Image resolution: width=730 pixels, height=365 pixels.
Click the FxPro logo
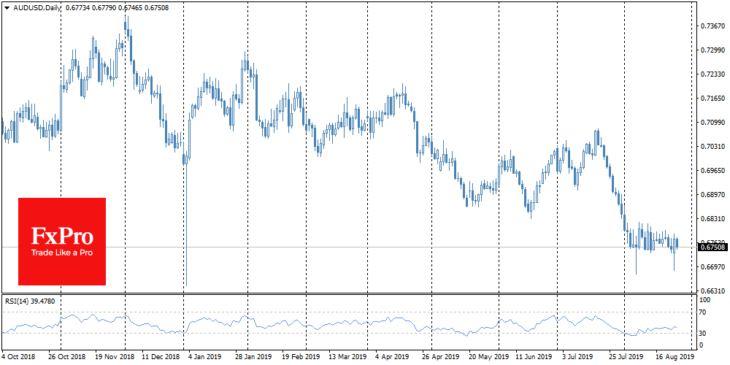[x=62, y=241]
